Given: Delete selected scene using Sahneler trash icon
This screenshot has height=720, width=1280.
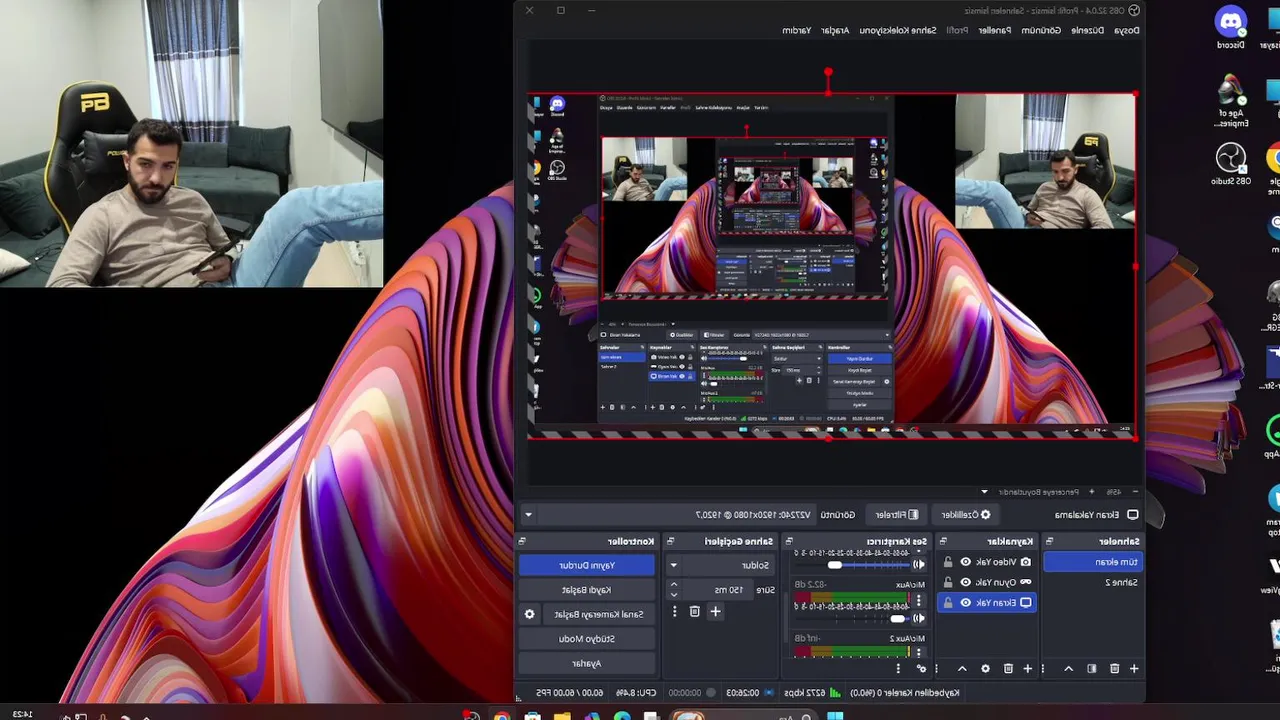Looking at the screenshot, I should [1114, 668].
